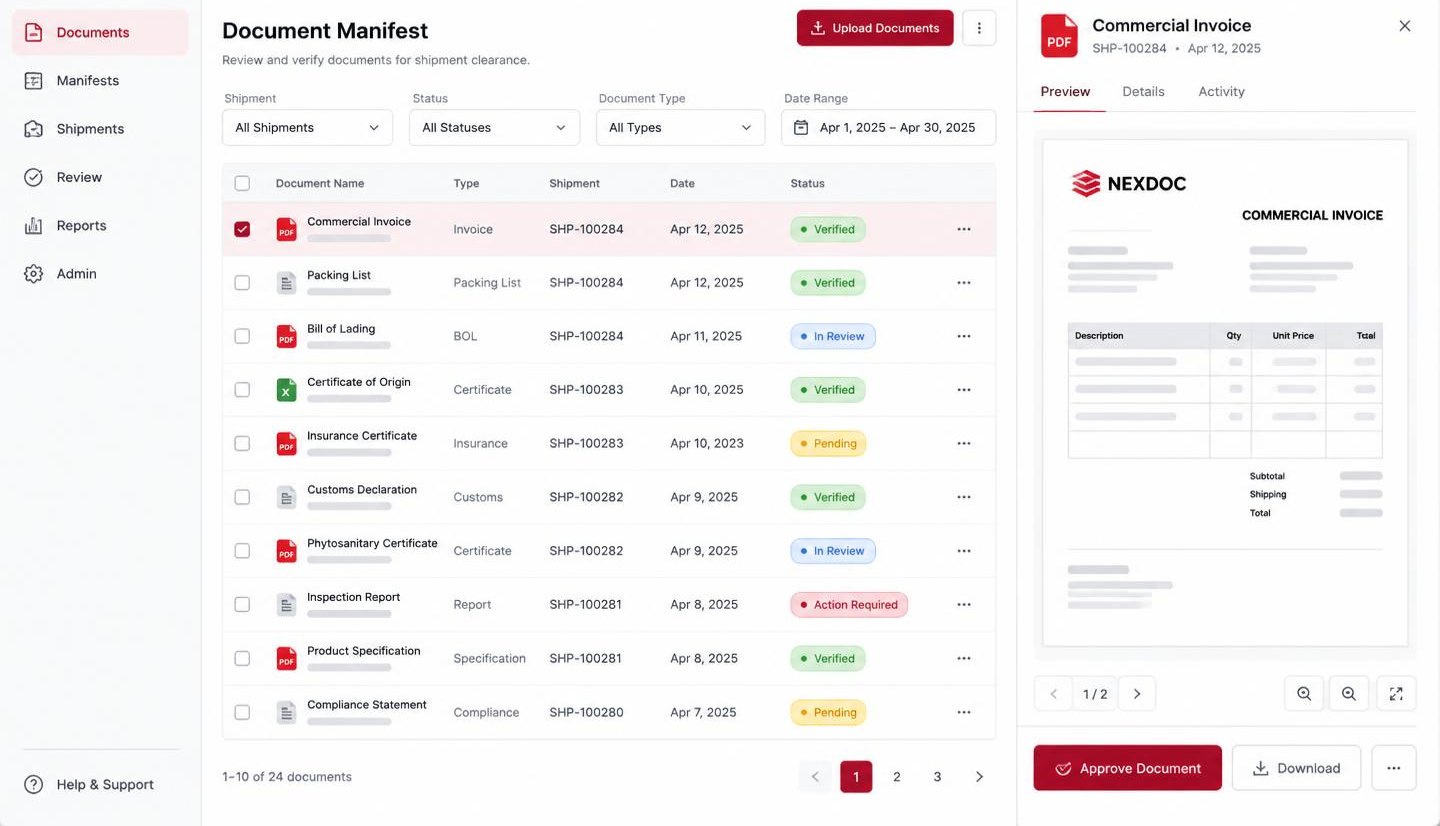Screen dimensions: 1440x826
Task: Check the Insurance Certificate row checkbox
Action: click(242, 443)
